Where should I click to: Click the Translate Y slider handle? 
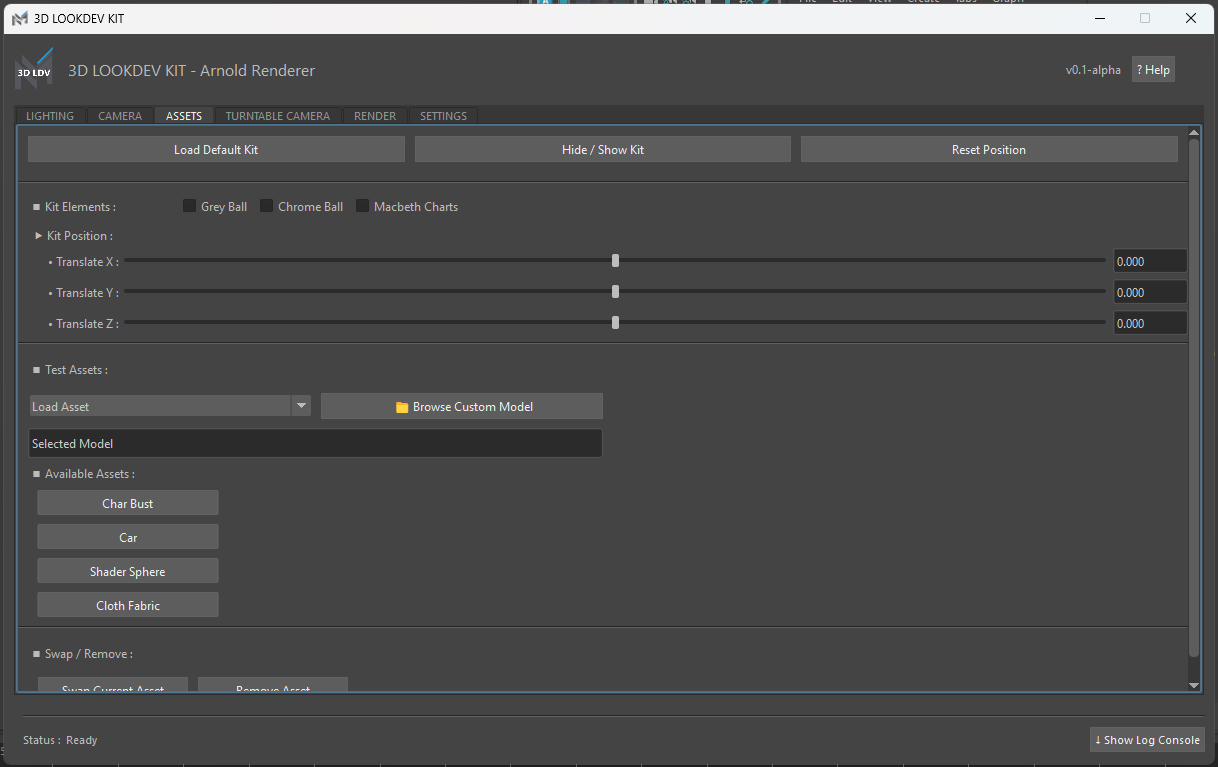[615, 292]
